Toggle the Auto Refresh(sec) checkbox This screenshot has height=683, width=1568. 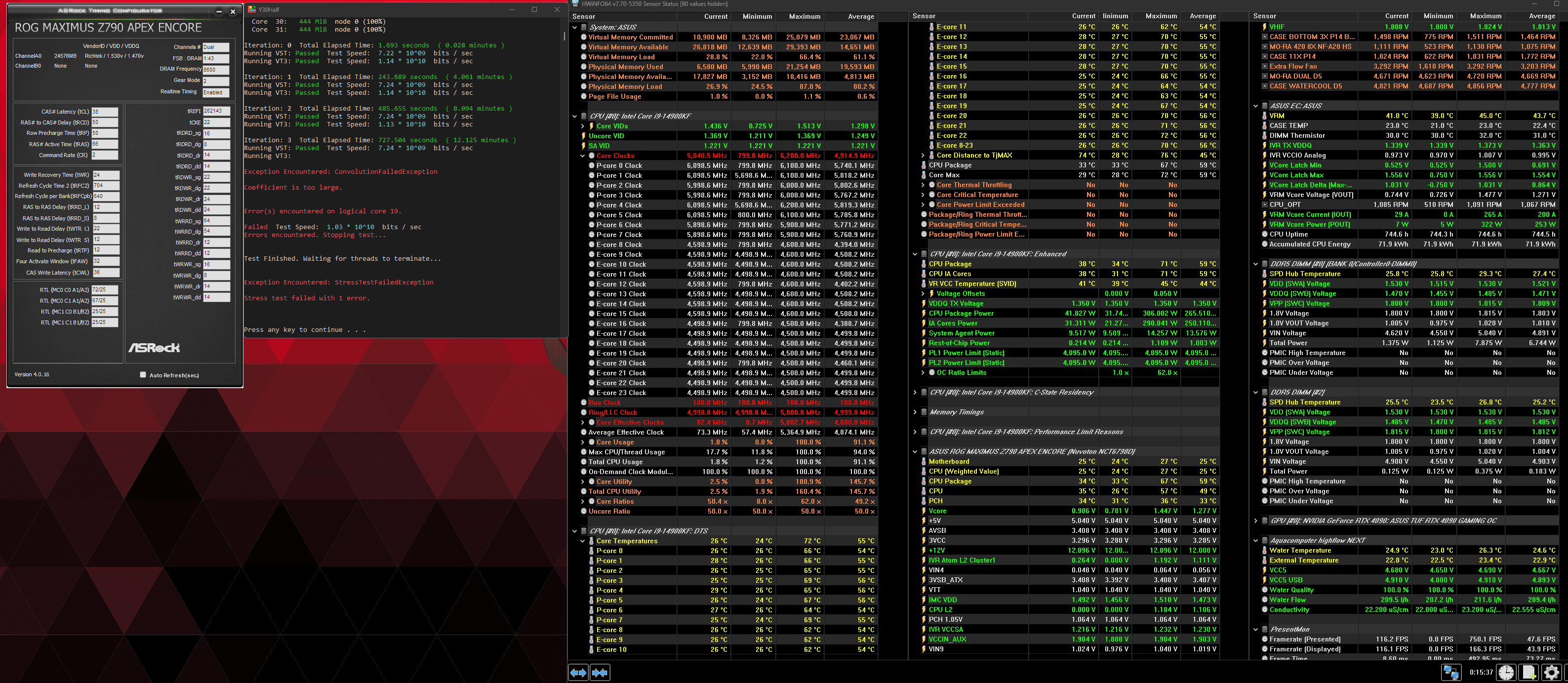tap(143, 375)
